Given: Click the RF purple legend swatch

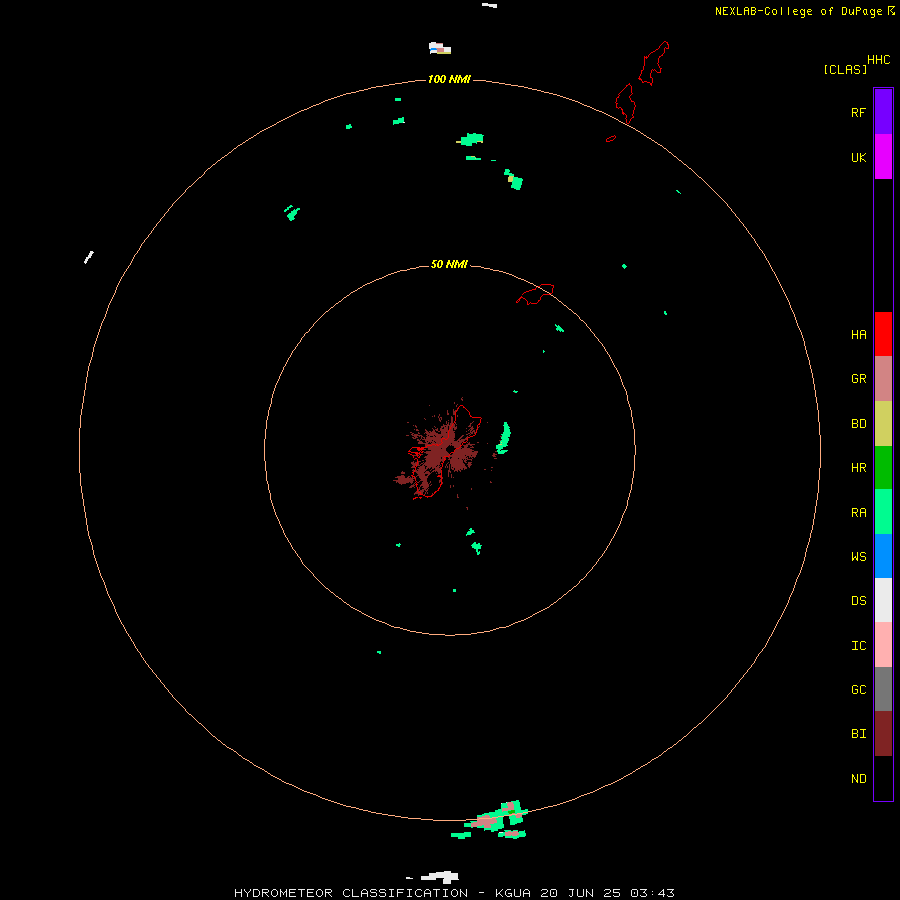Looking at the screenshot, I should tap(883, 112).
